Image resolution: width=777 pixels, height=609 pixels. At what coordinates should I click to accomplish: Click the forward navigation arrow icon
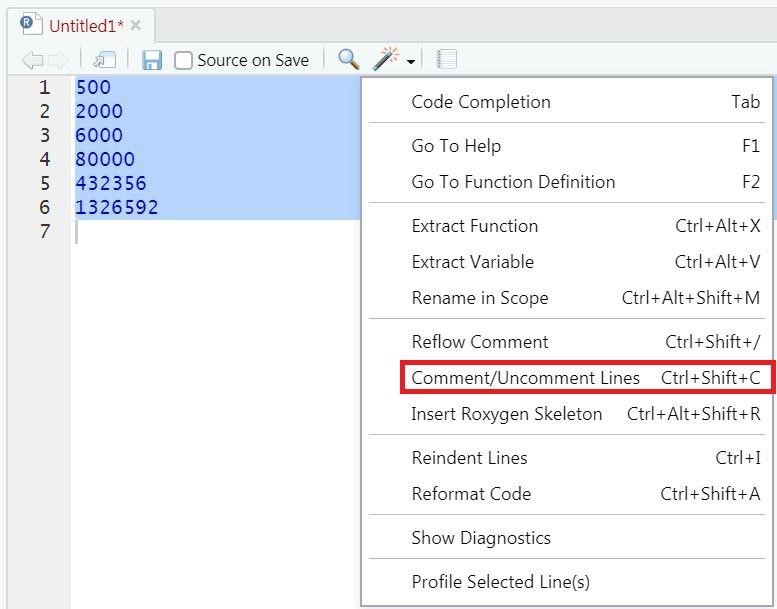(x=58, y=61)
